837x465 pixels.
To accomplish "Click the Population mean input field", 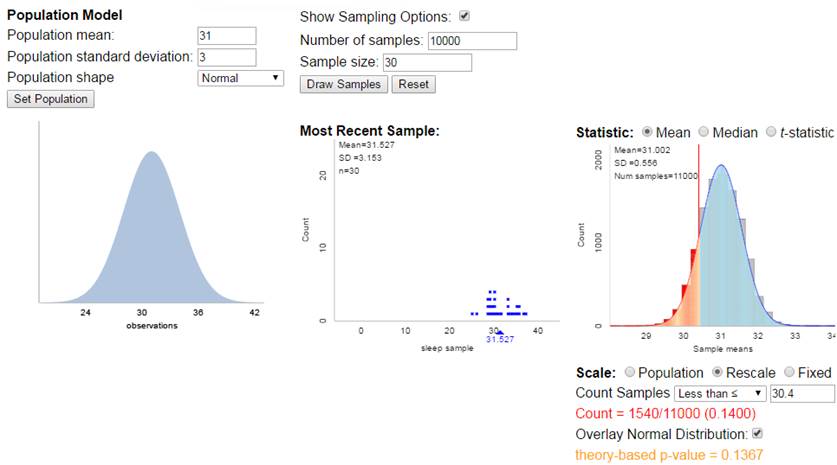I will coord(227,36).
